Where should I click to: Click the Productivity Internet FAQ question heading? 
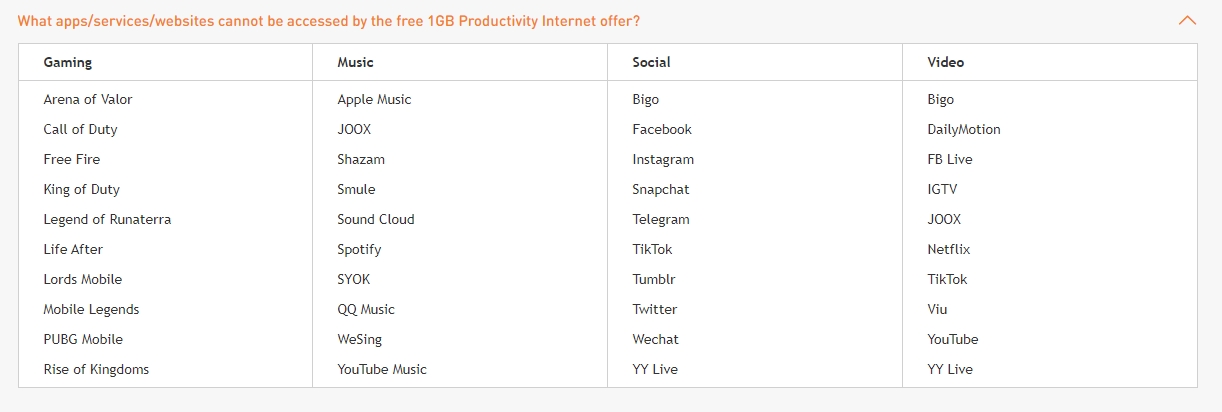point(329,20)
